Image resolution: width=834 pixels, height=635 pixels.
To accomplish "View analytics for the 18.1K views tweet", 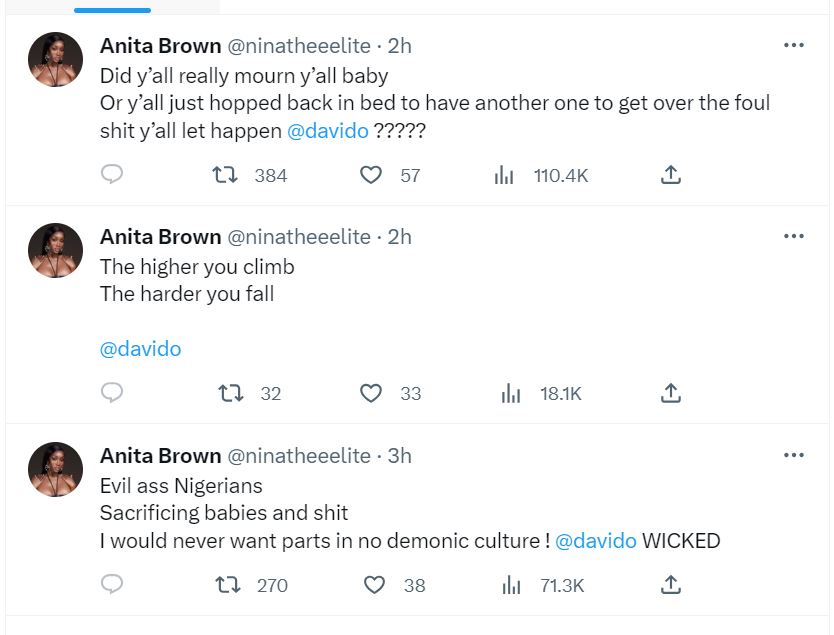I will 510,393.
